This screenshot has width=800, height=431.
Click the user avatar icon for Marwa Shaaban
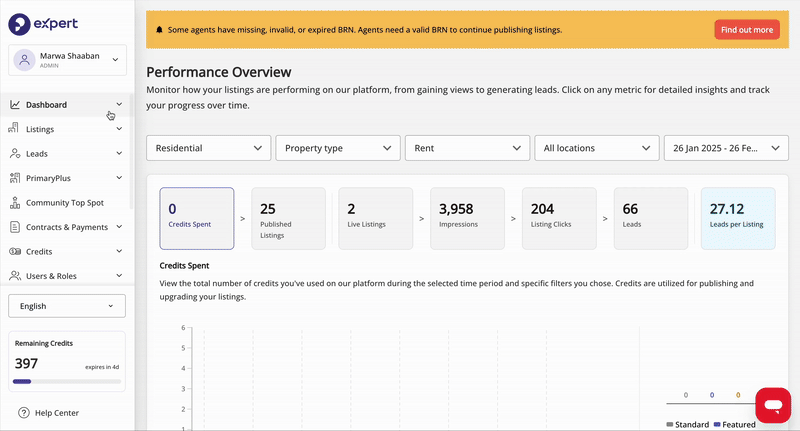(x=24, y=60)
